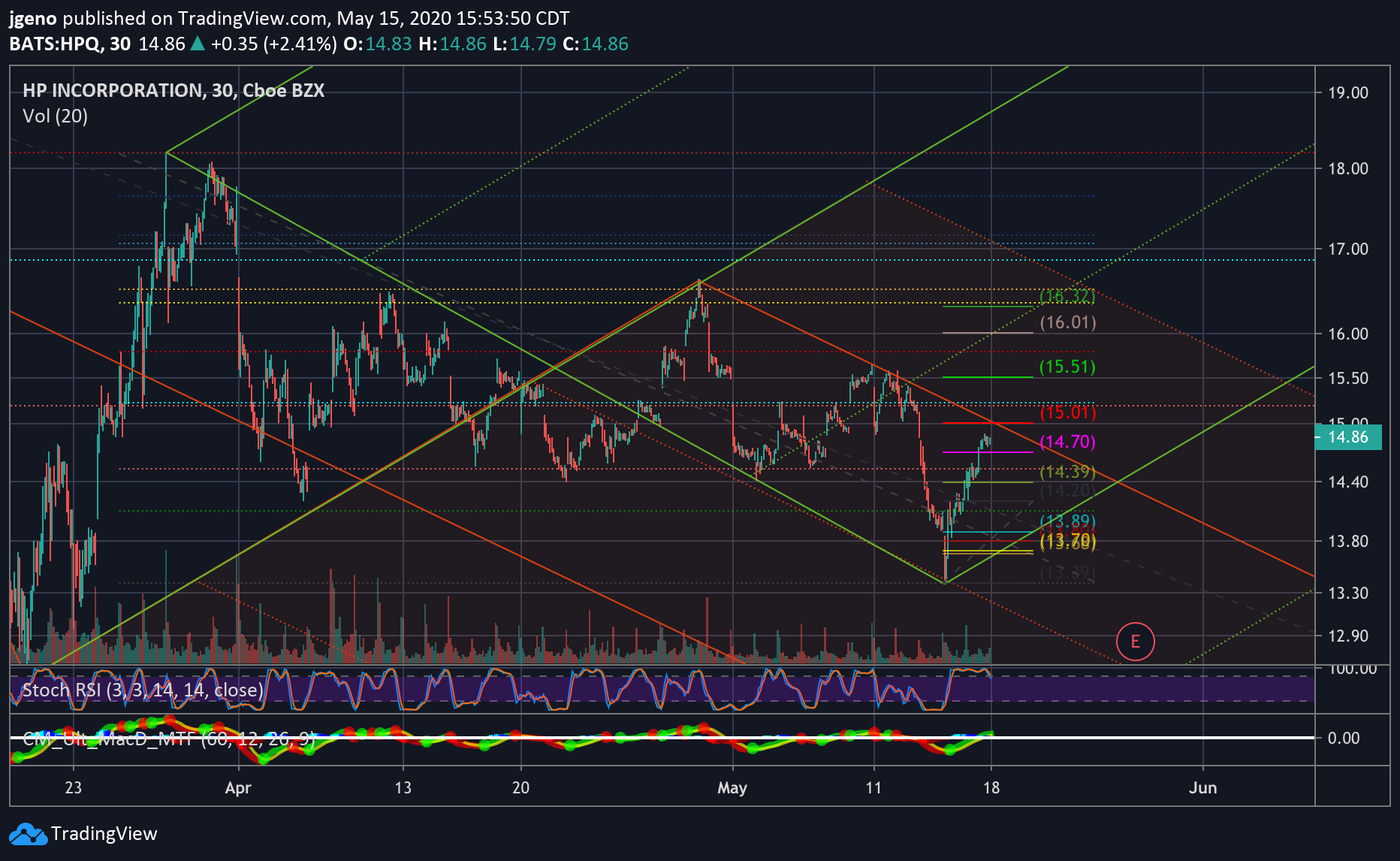Click the 13.80 price axis tick
1400x861 pixels.
[x=1348, y=542]
